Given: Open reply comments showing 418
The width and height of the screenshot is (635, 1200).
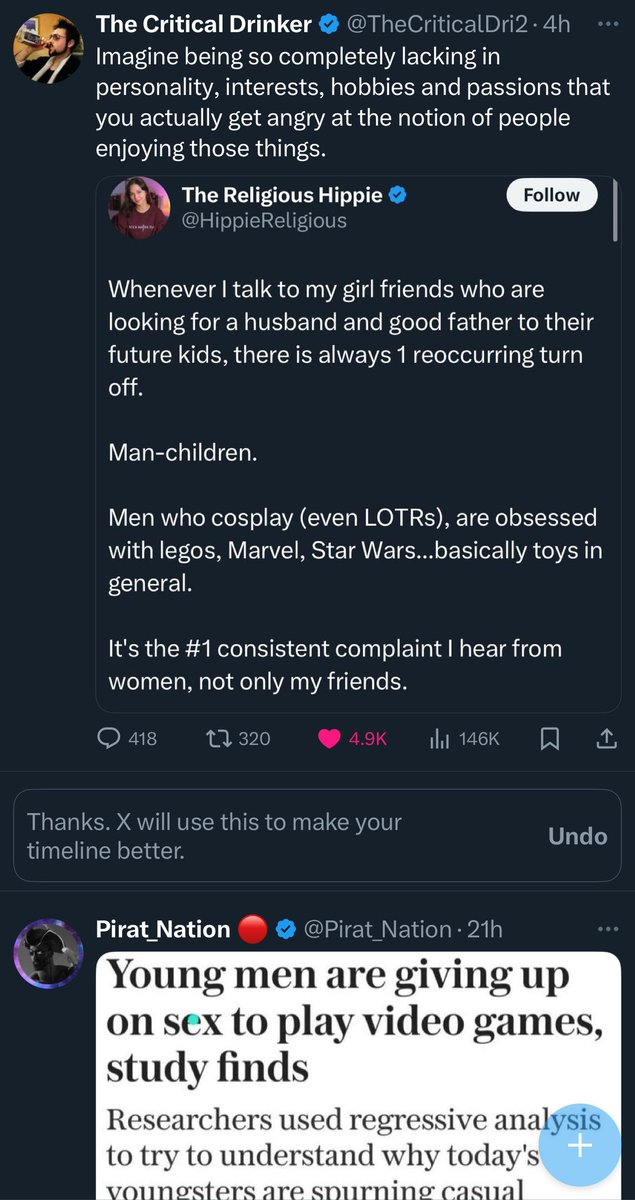Looking at the screenshot, I should pyautogui.click(x=127, y=739).
